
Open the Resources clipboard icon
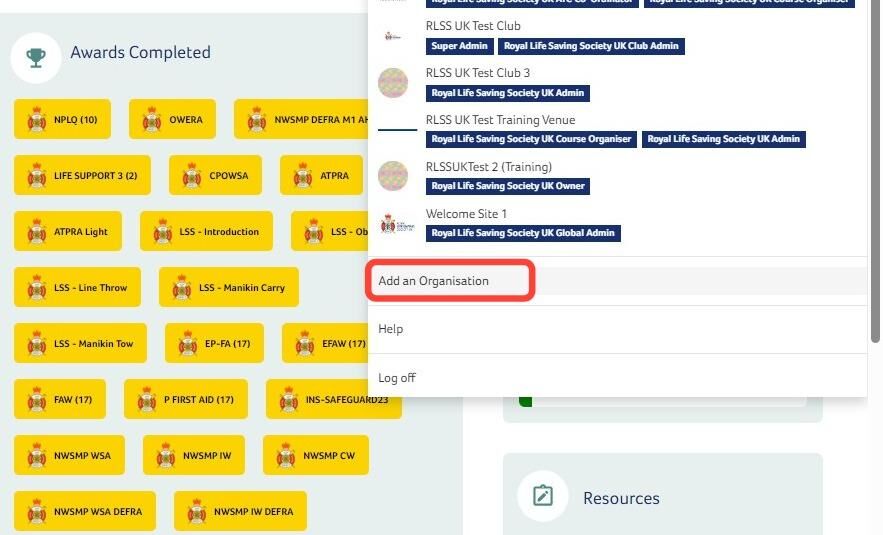coord(543,496)
